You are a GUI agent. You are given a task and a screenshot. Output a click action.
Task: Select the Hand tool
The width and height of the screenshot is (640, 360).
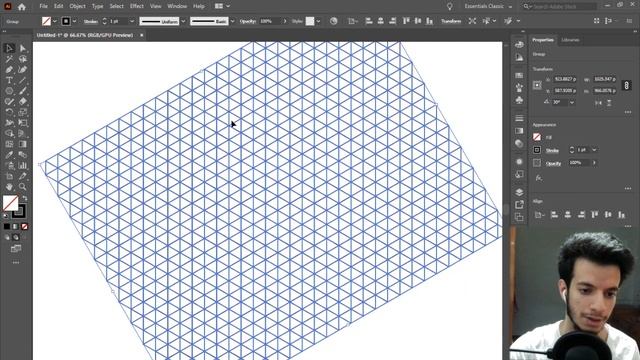click(9, 187)
